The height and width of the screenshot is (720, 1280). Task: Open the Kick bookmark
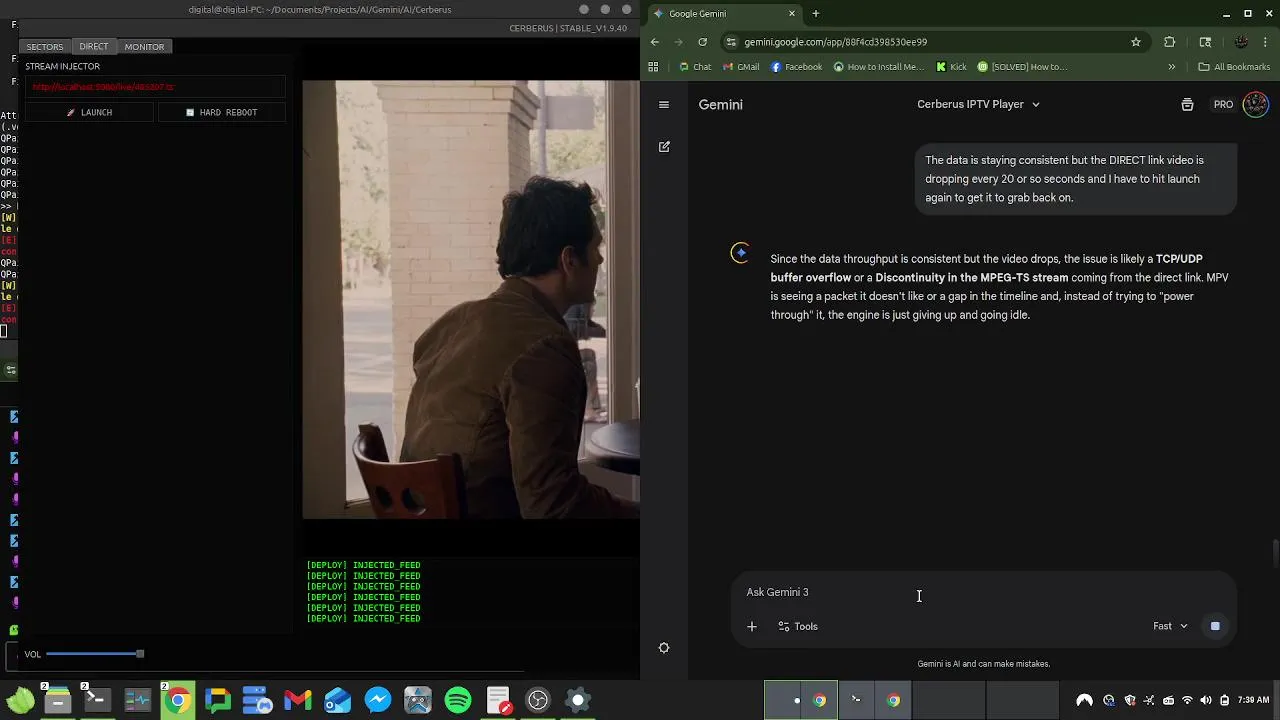(x=951, y=67)
